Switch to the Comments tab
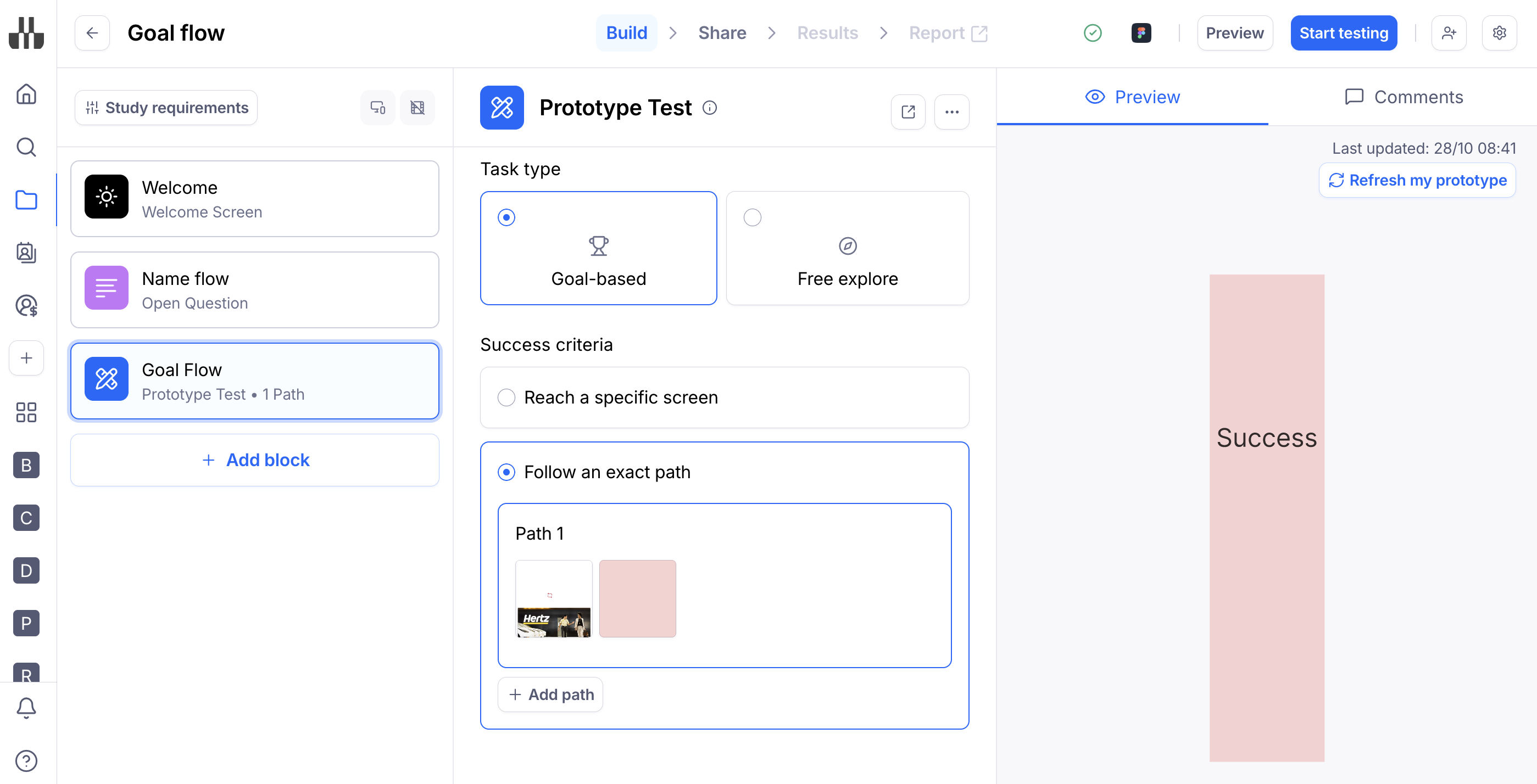 click(1404, 97)
